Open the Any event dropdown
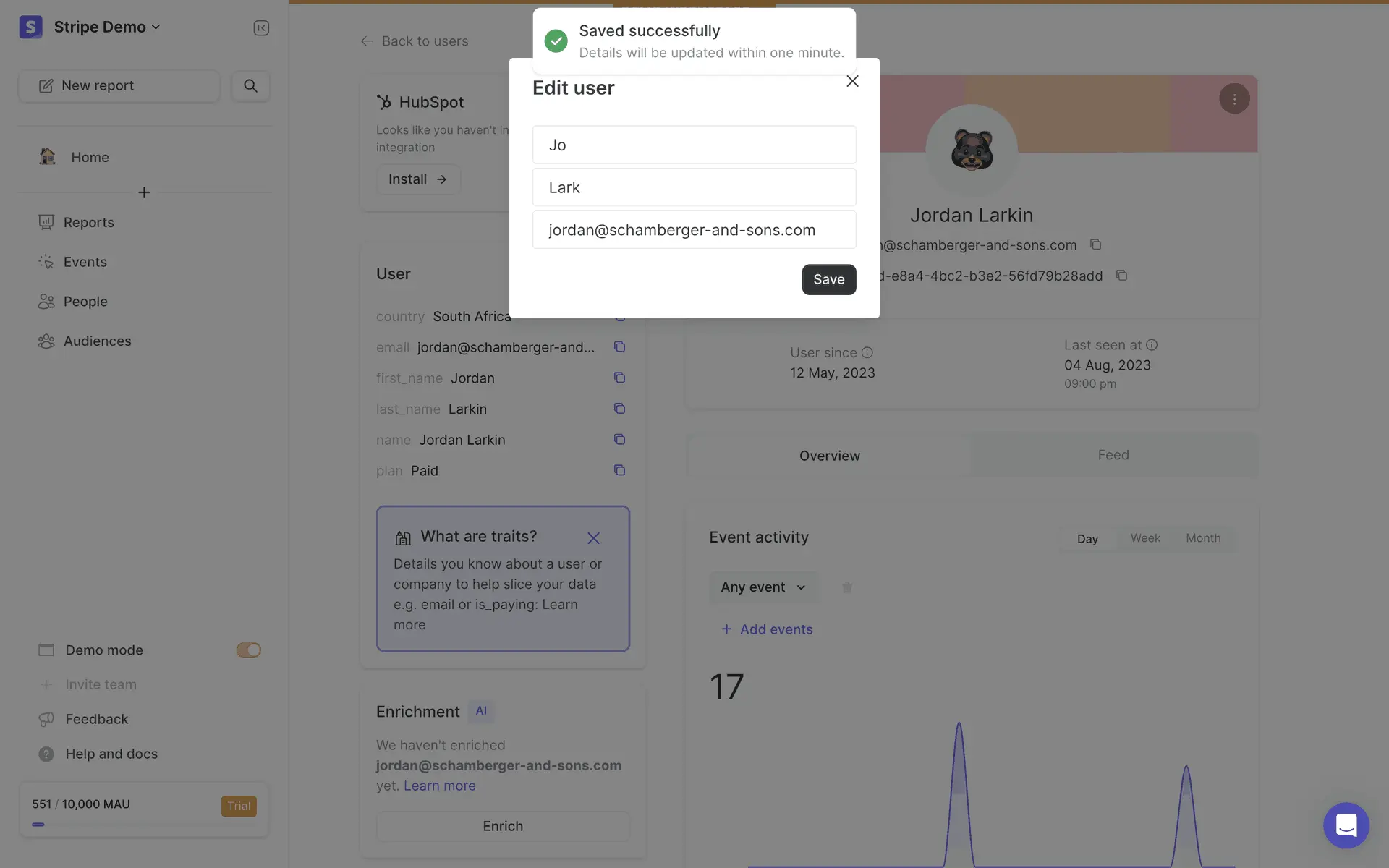Image resolution: width=1389 pixels, height=868 pixels. (763, 587)
